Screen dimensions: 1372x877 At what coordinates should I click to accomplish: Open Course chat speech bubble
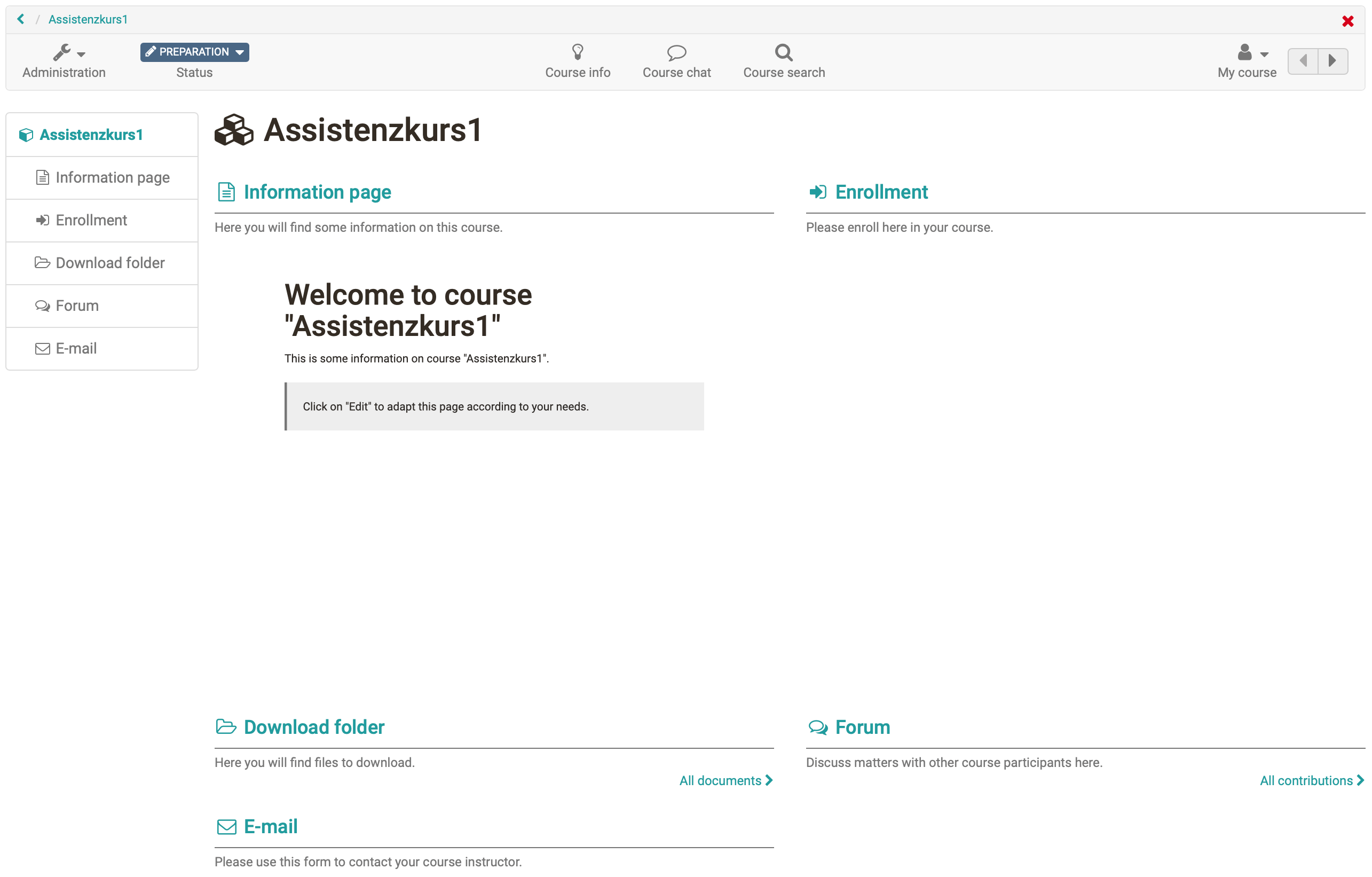676,52
